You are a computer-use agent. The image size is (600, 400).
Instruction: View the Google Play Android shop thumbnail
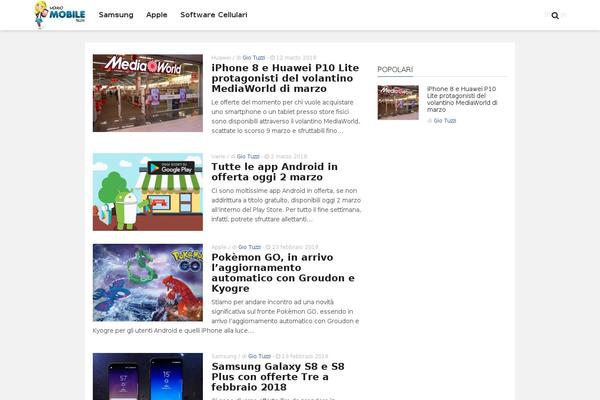pos(148,192)
